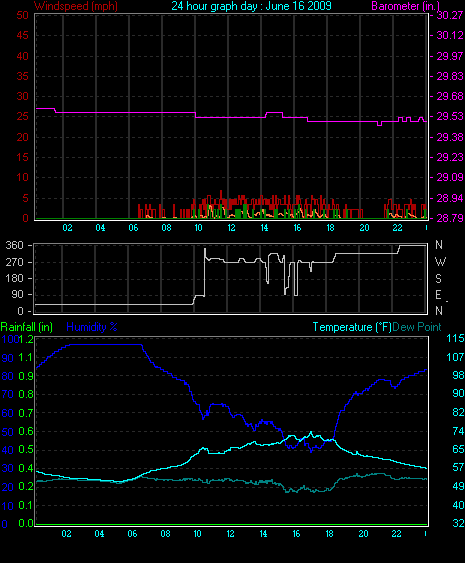Click the 32 temperature axis value
The width and height of the screenshot is (465, 563).
[458, 523]
